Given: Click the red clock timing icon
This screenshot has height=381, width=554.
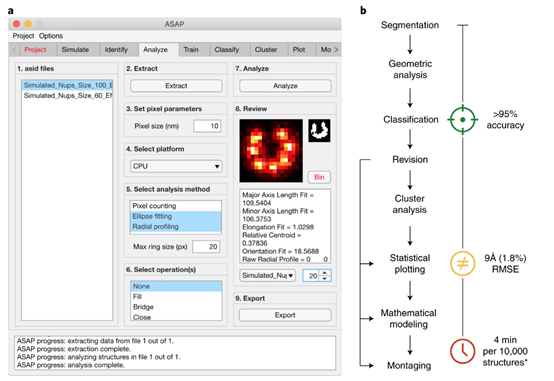Looking at the screenshot, I should pyautogui.click(x=462, y=351).
